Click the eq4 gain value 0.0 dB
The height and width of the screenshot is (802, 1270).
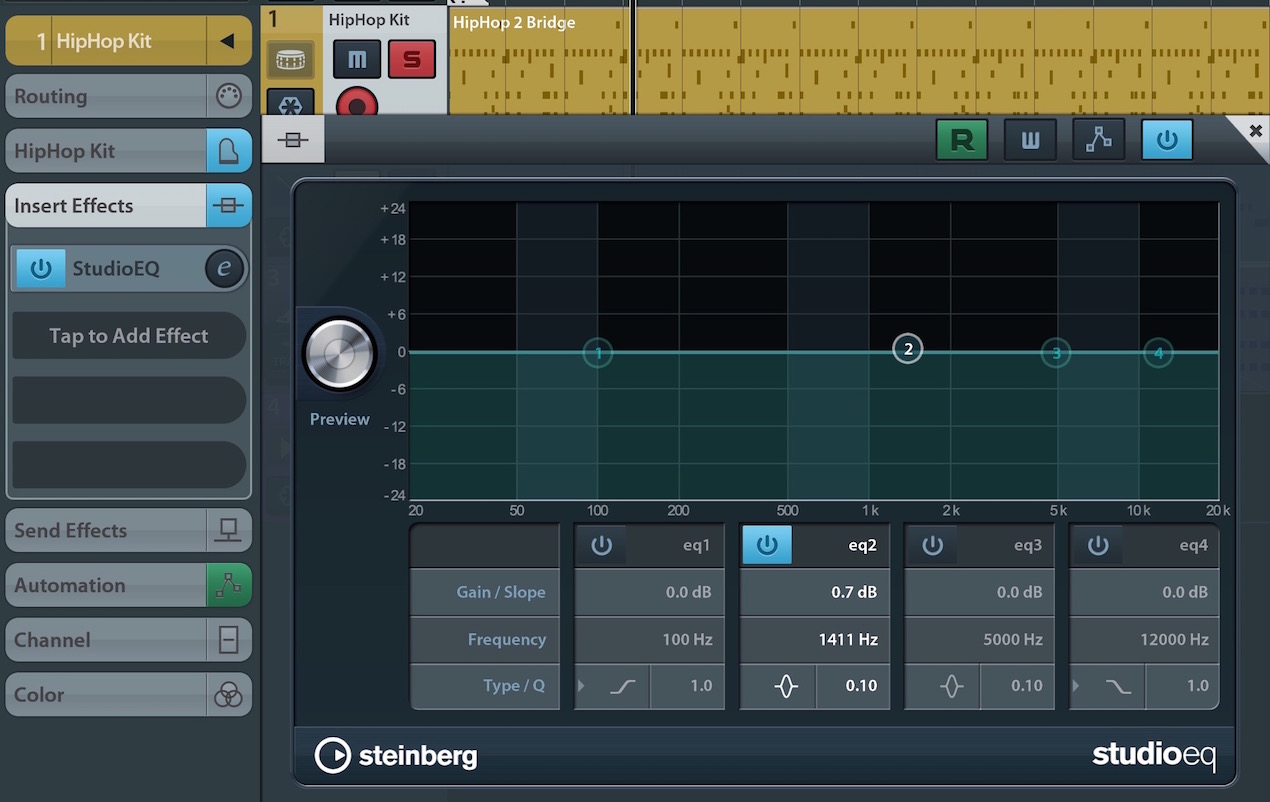coord(1145,592)
